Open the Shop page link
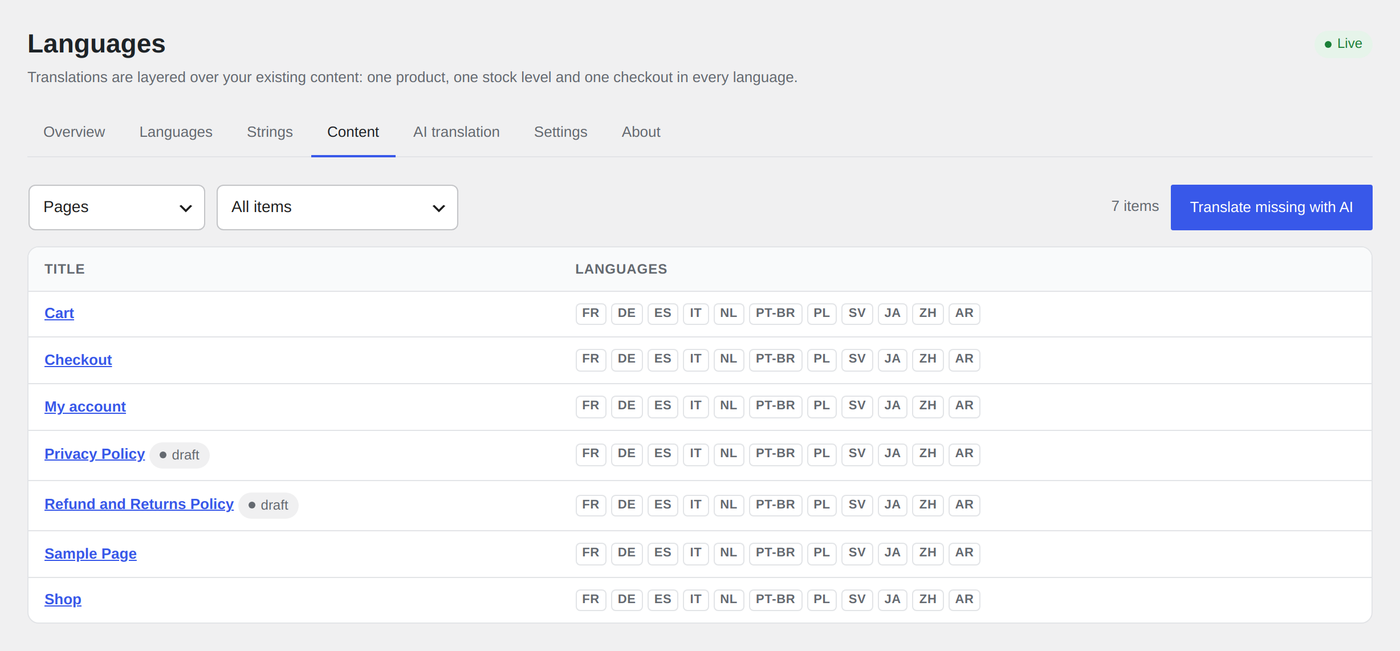This screenshot has width=1400, height=651. coord(63,600)
